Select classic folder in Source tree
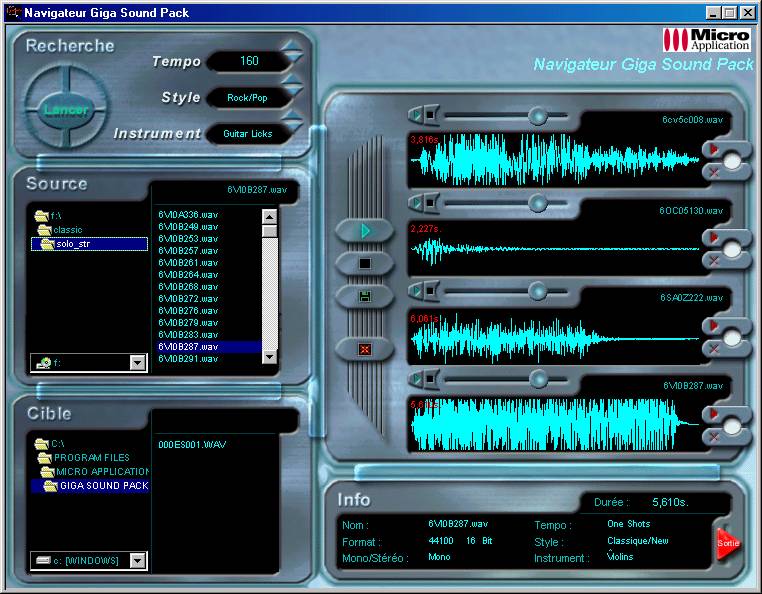This screenshot has height=594, width=762. [60, 229]
